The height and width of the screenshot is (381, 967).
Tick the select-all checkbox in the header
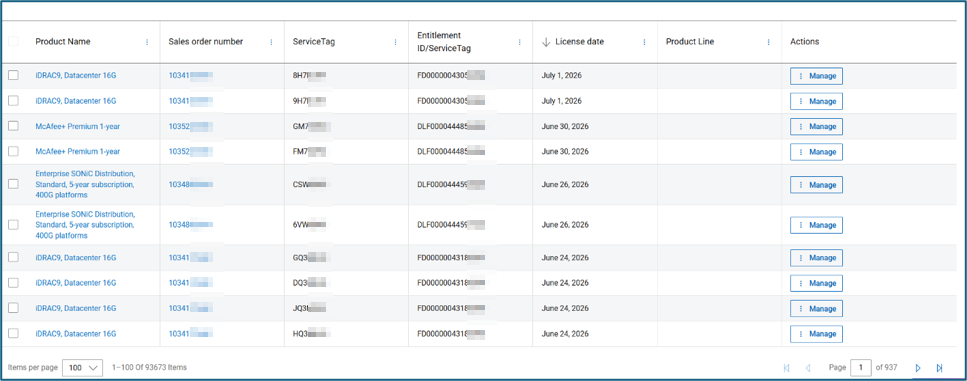14,41
